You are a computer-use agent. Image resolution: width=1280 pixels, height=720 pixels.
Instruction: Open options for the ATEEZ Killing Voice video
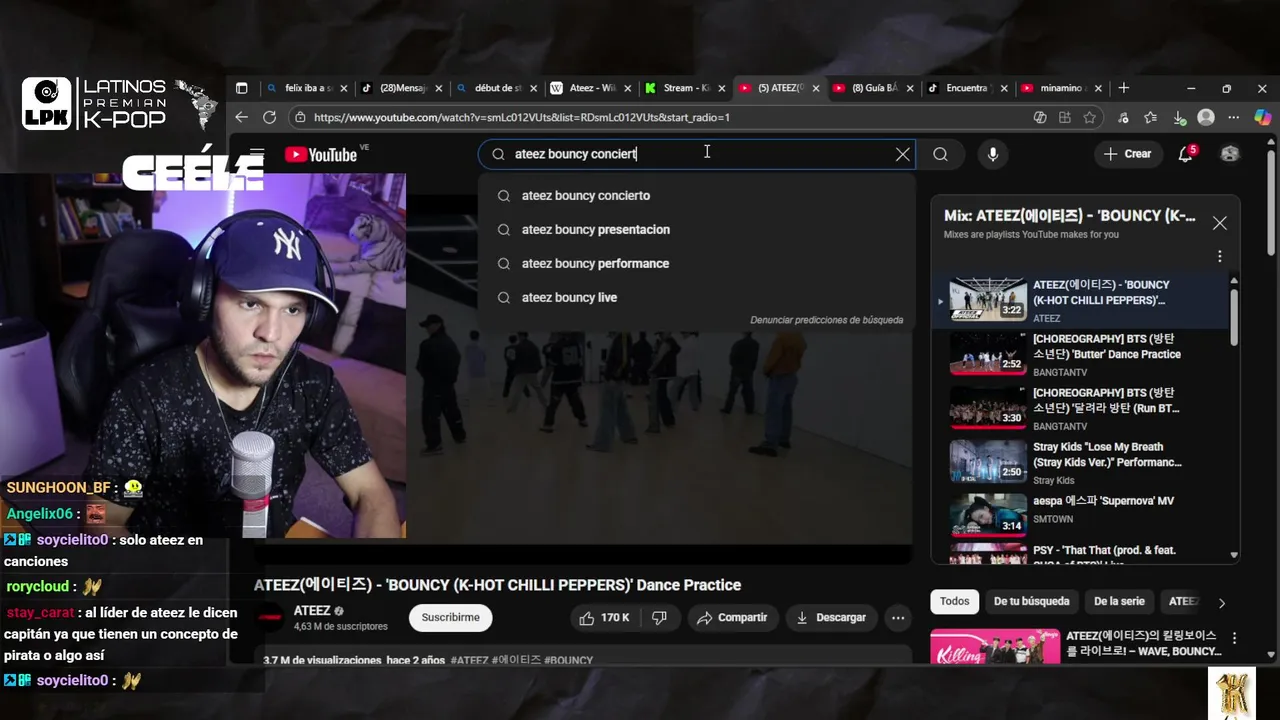[x=1234, y=638]
